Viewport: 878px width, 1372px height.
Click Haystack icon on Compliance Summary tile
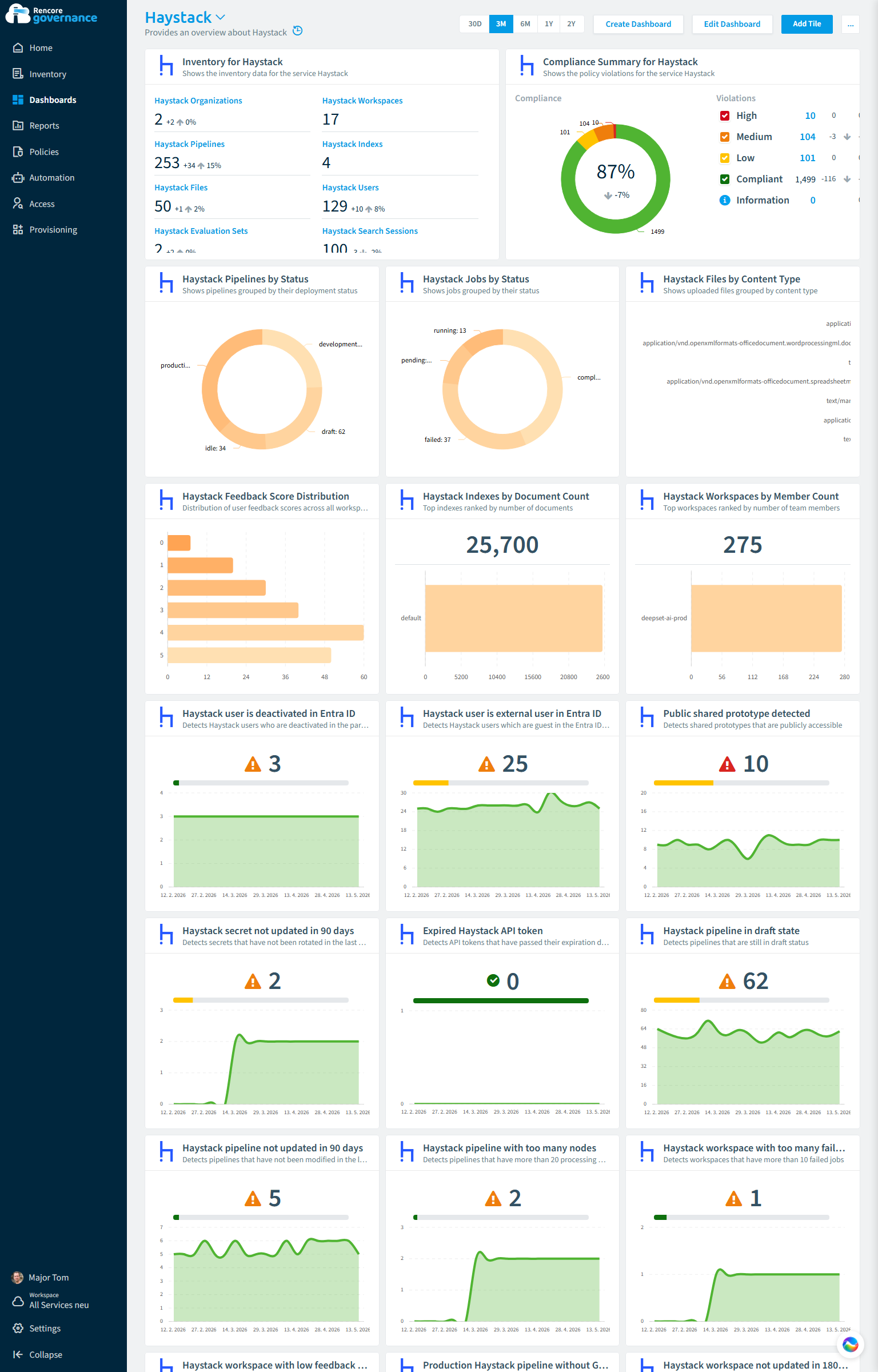(526, 66)
